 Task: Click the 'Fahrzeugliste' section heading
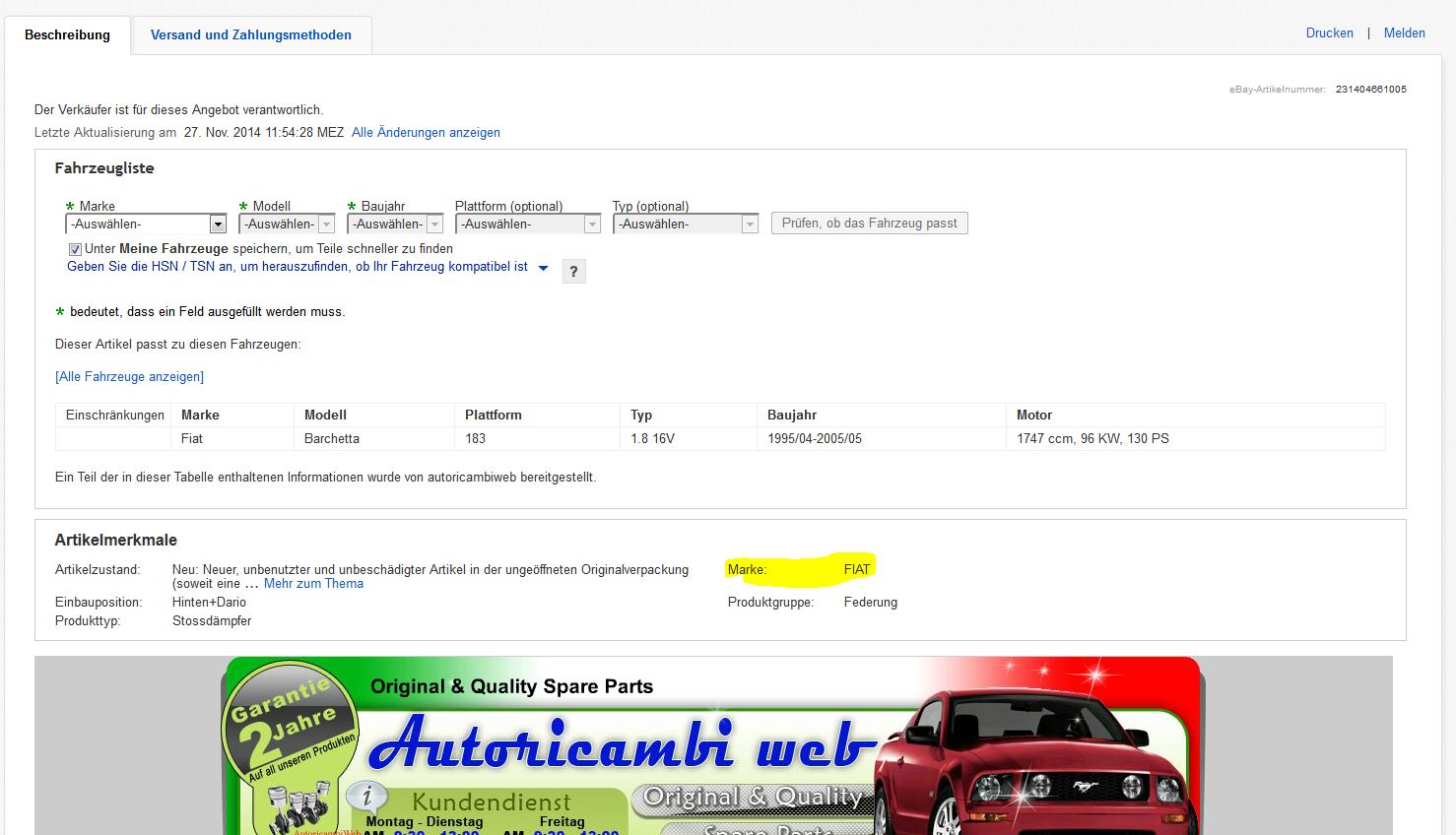[x=104, y=167]
